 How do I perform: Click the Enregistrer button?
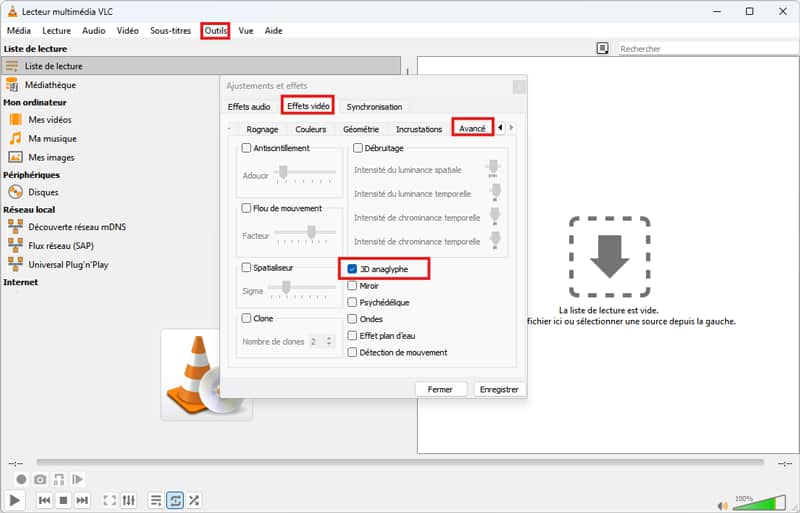499,389
